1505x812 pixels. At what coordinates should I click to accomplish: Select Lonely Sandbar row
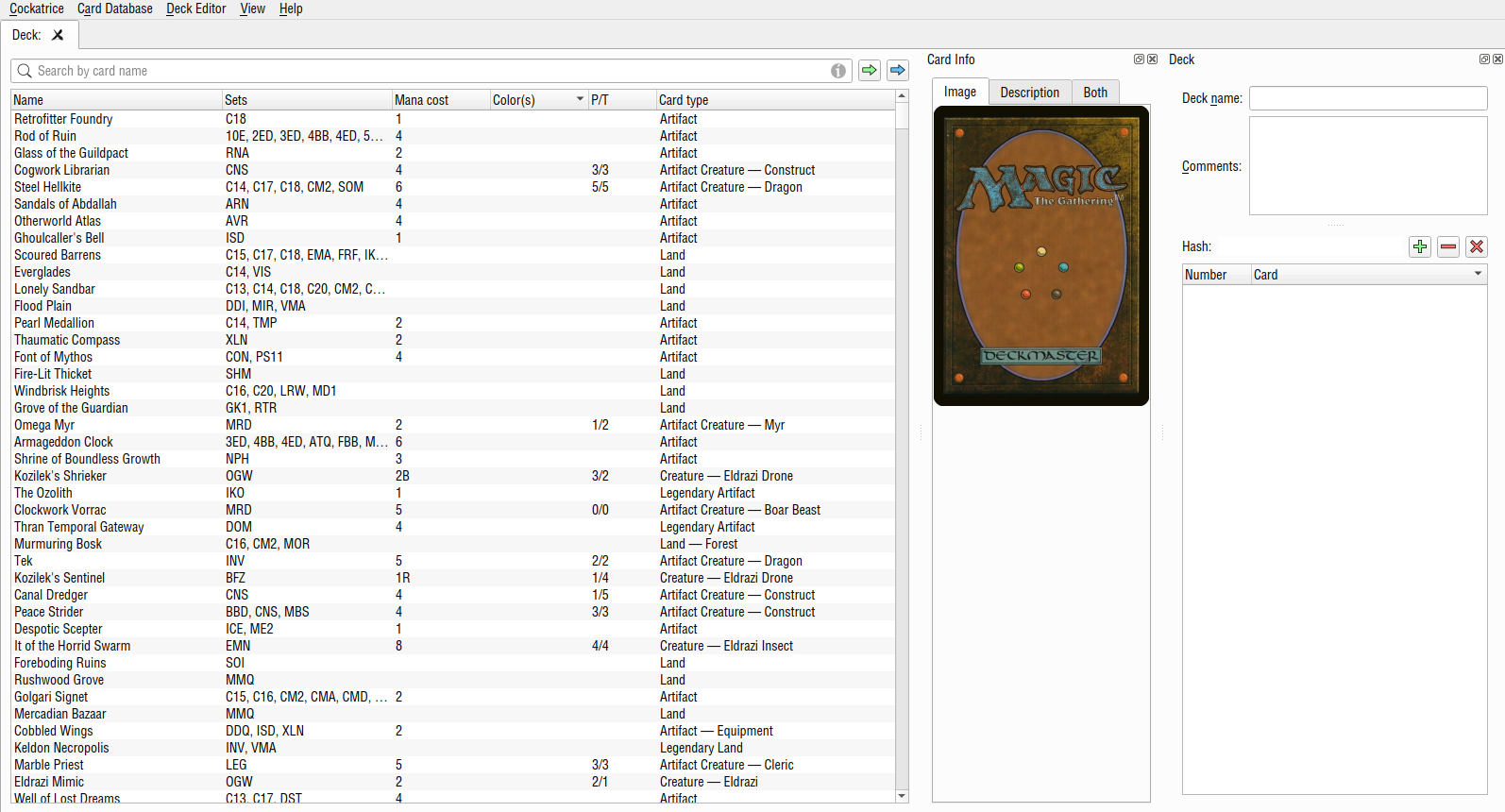(x=453, y=289)
